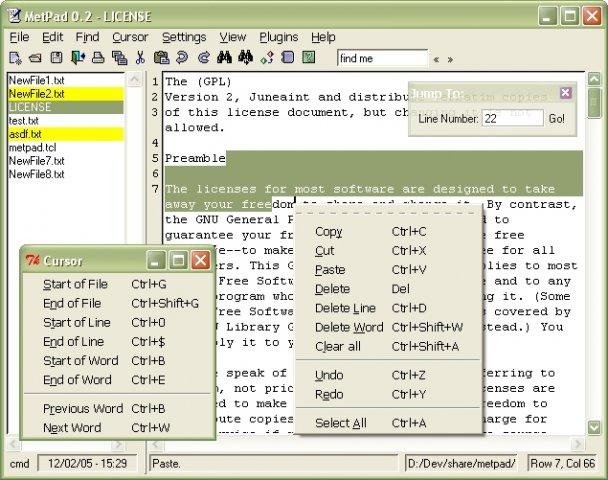Image resolution: width=608 pixels, height=480 pixels.
Task: Select LICENSE in the file list
Action: click(66, 107)
